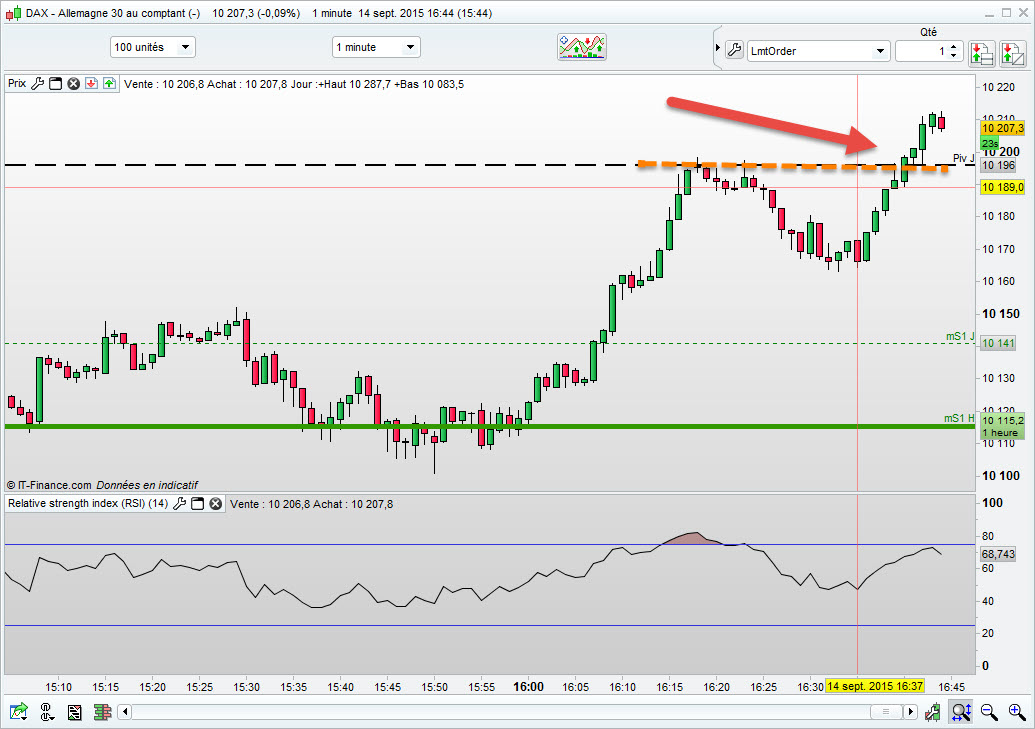Detach the Prix panel window icon

coord(56,83)
